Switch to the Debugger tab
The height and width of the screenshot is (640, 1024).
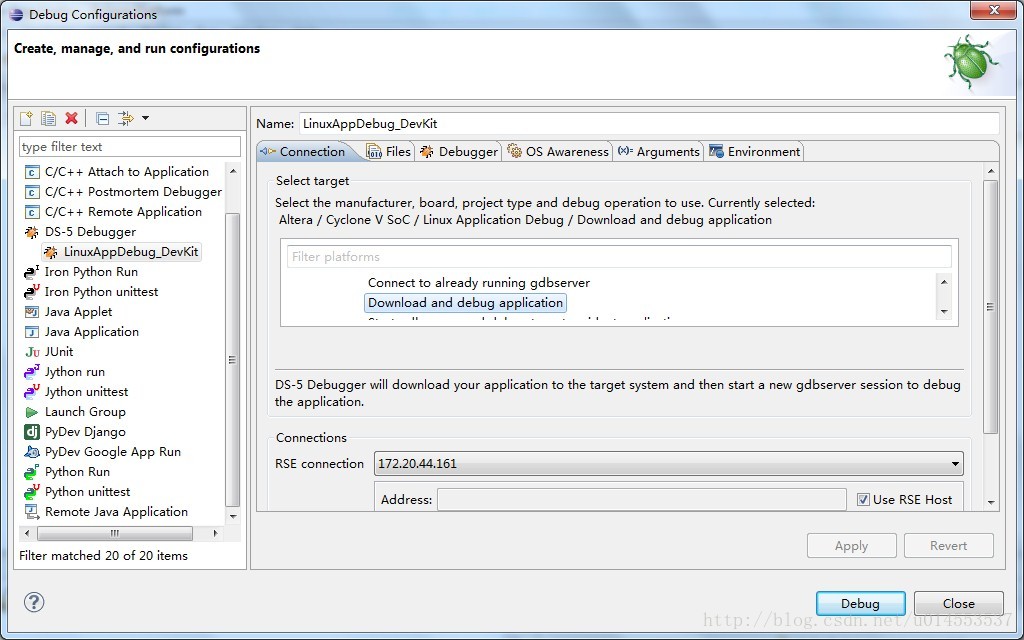(459, 152)
